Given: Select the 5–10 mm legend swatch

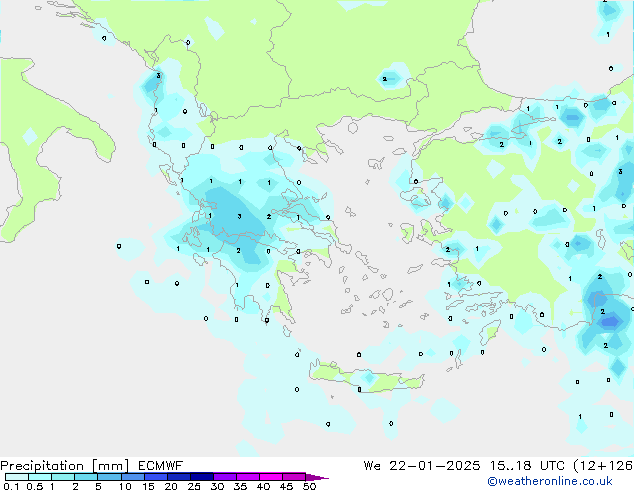Looking at the screenshot, I should click(109, 477).
